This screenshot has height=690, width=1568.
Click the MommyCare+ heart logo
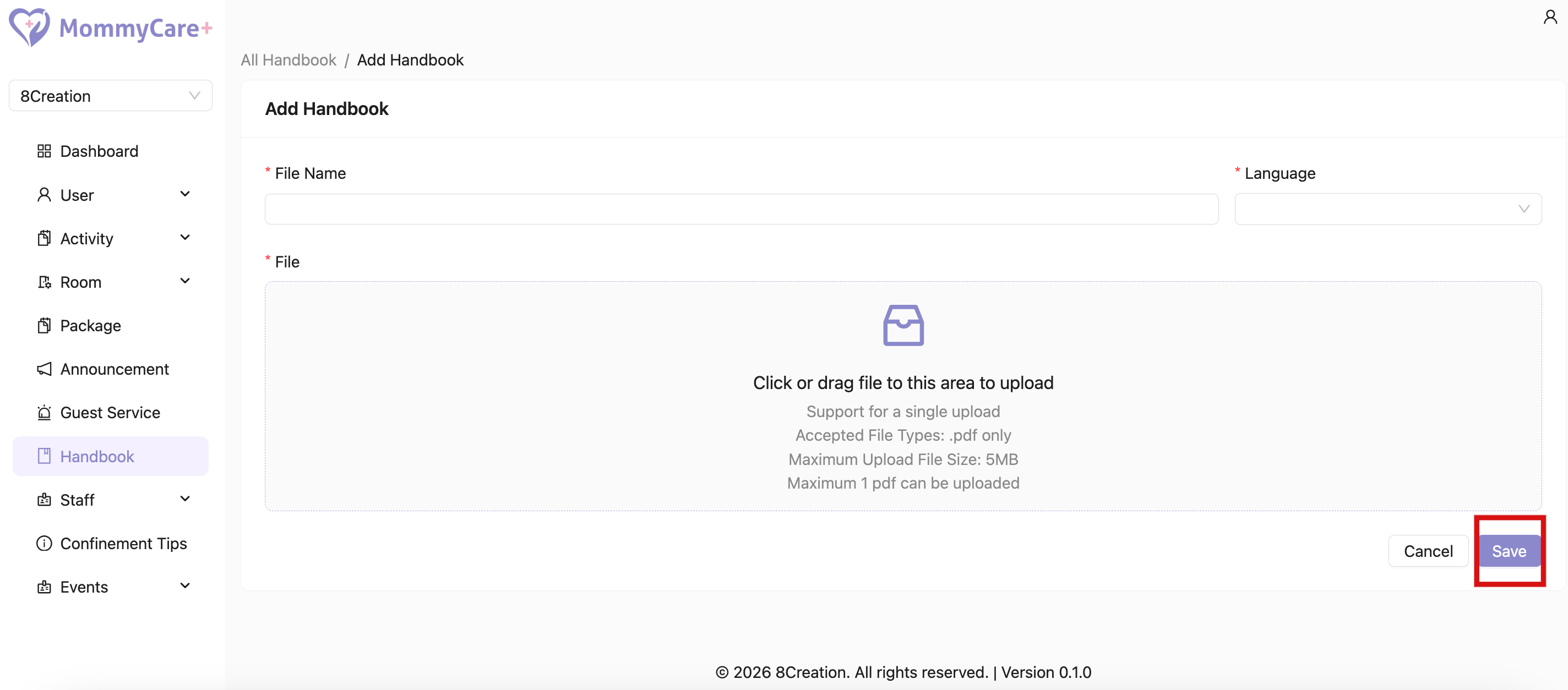[29, 28]
